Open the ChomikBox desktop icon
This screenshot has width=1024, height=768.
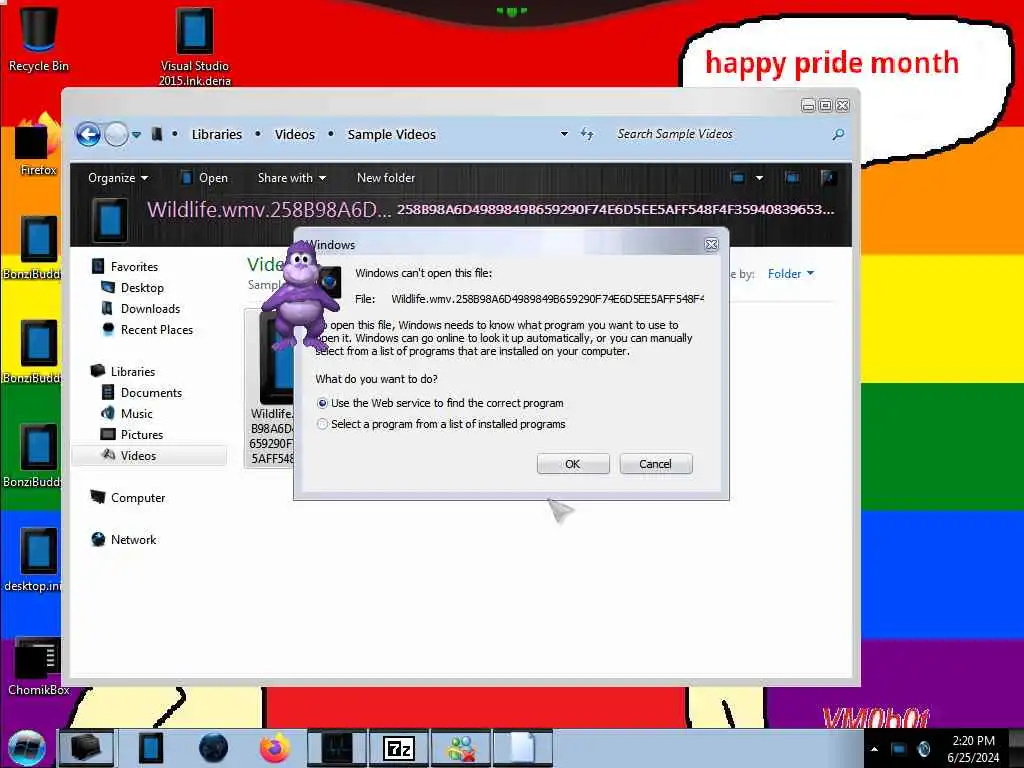[39, 666]
